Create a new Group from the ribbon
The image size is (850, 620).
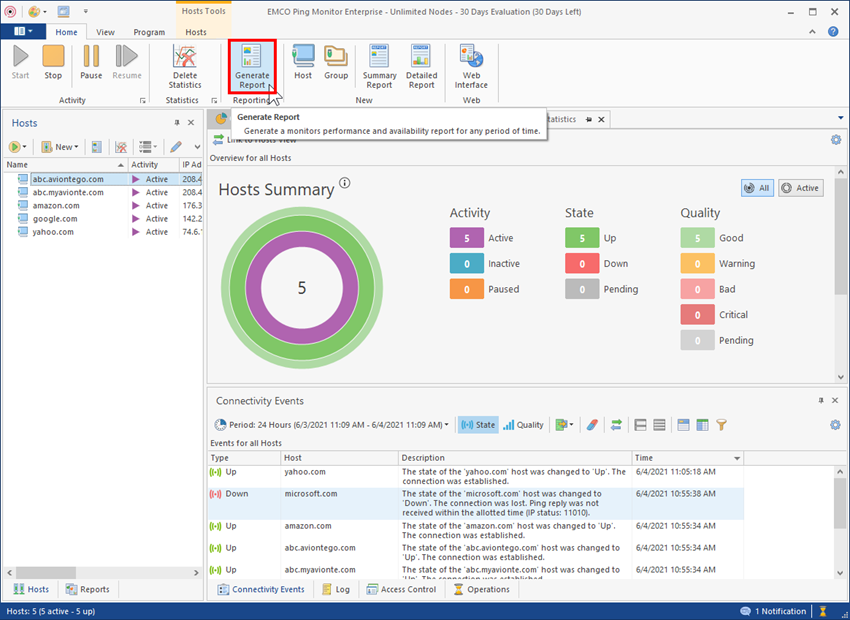pos(336,62)
